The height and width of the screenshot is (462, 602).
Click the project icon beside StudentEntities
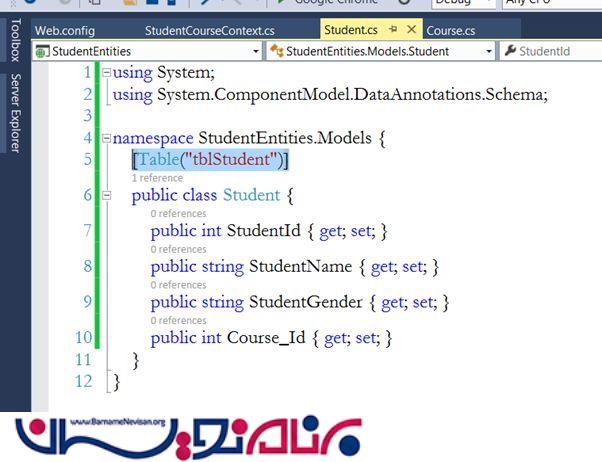pos(42,51)
